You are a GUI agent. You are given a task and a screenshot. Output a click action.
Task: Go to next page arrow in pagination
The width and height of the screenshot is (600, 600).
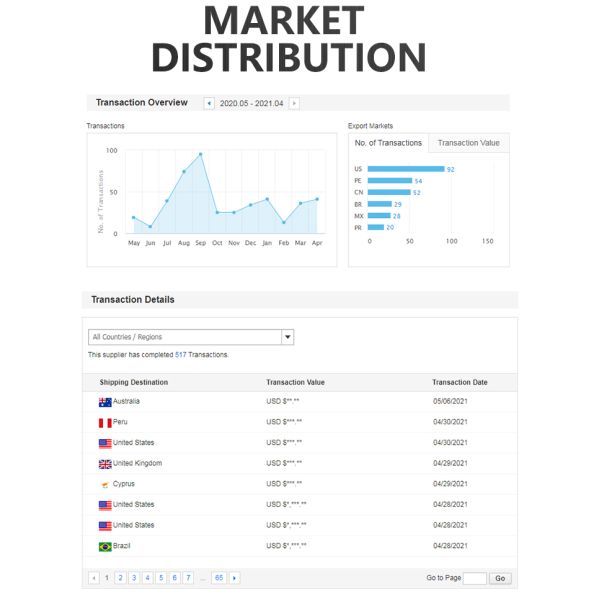(235, 578)
